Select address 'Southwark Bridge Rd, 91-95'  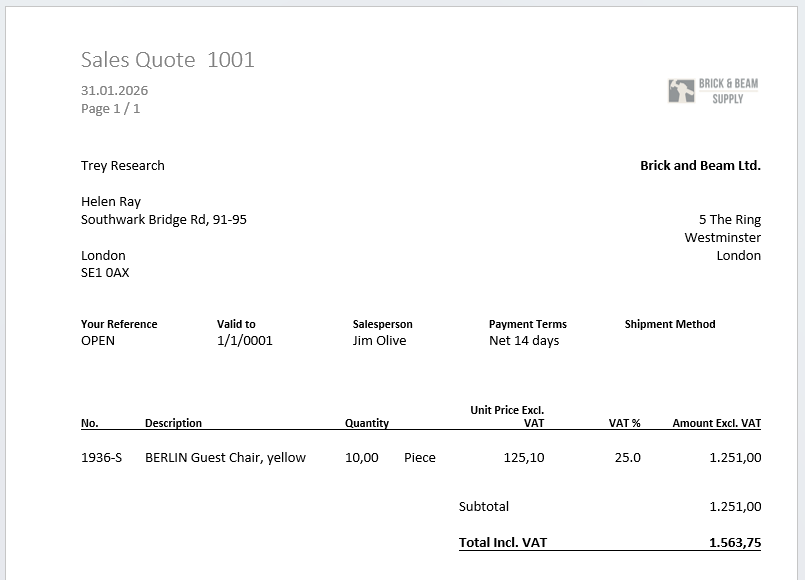tap(164, 220)
